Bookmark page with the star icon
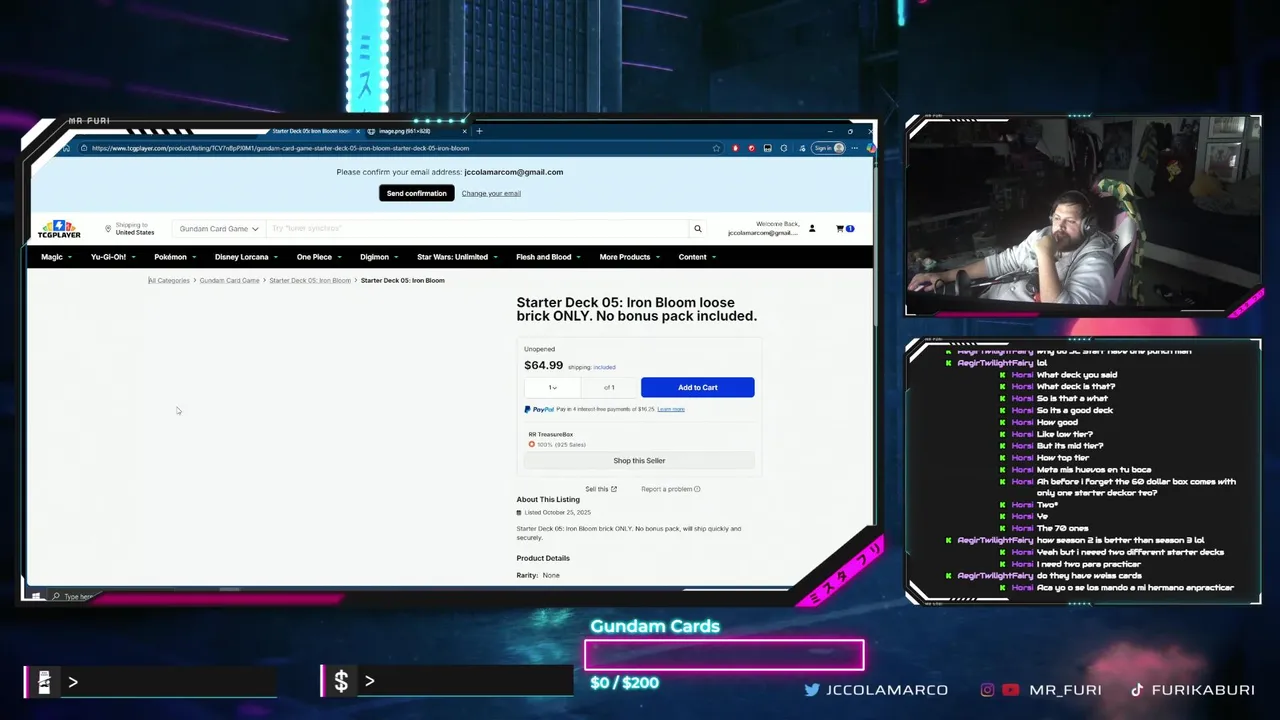This screenshot has width=1280, height=720. tap(716, 148)
